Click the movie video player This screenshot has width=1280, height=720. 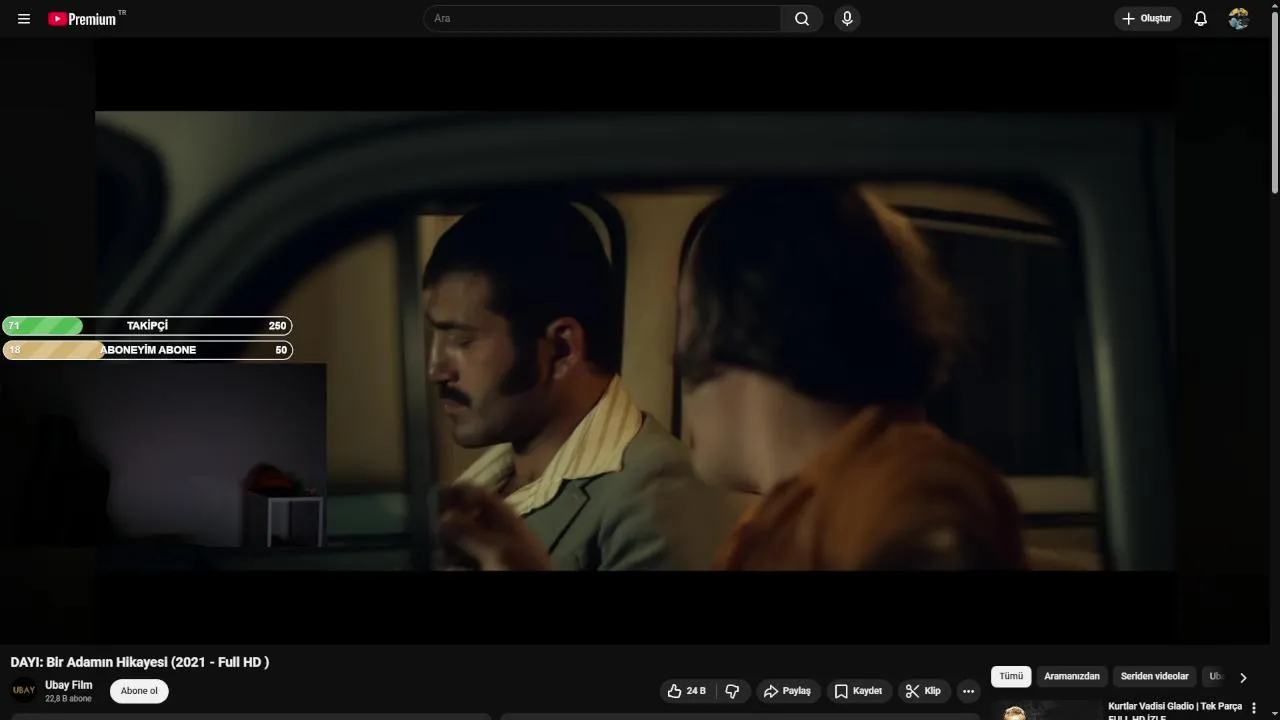[x=635, y=340]
